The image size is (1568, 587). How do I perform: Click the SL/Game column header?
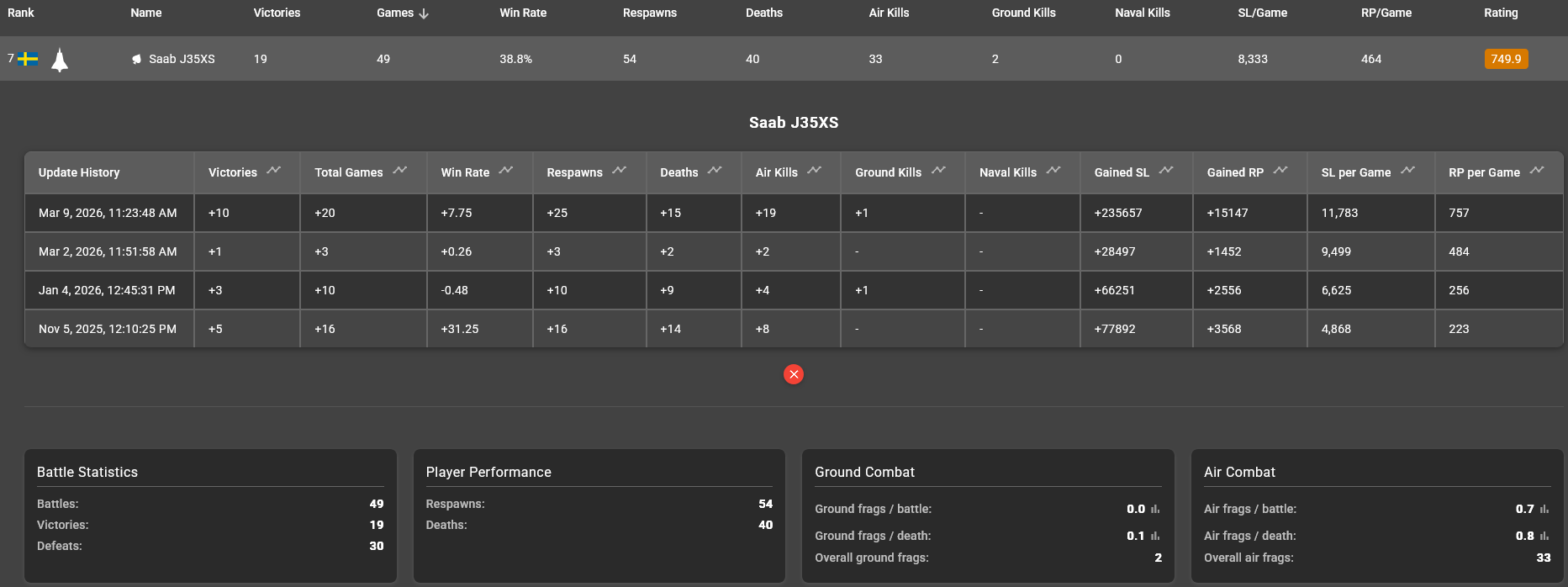point(1262,13)
